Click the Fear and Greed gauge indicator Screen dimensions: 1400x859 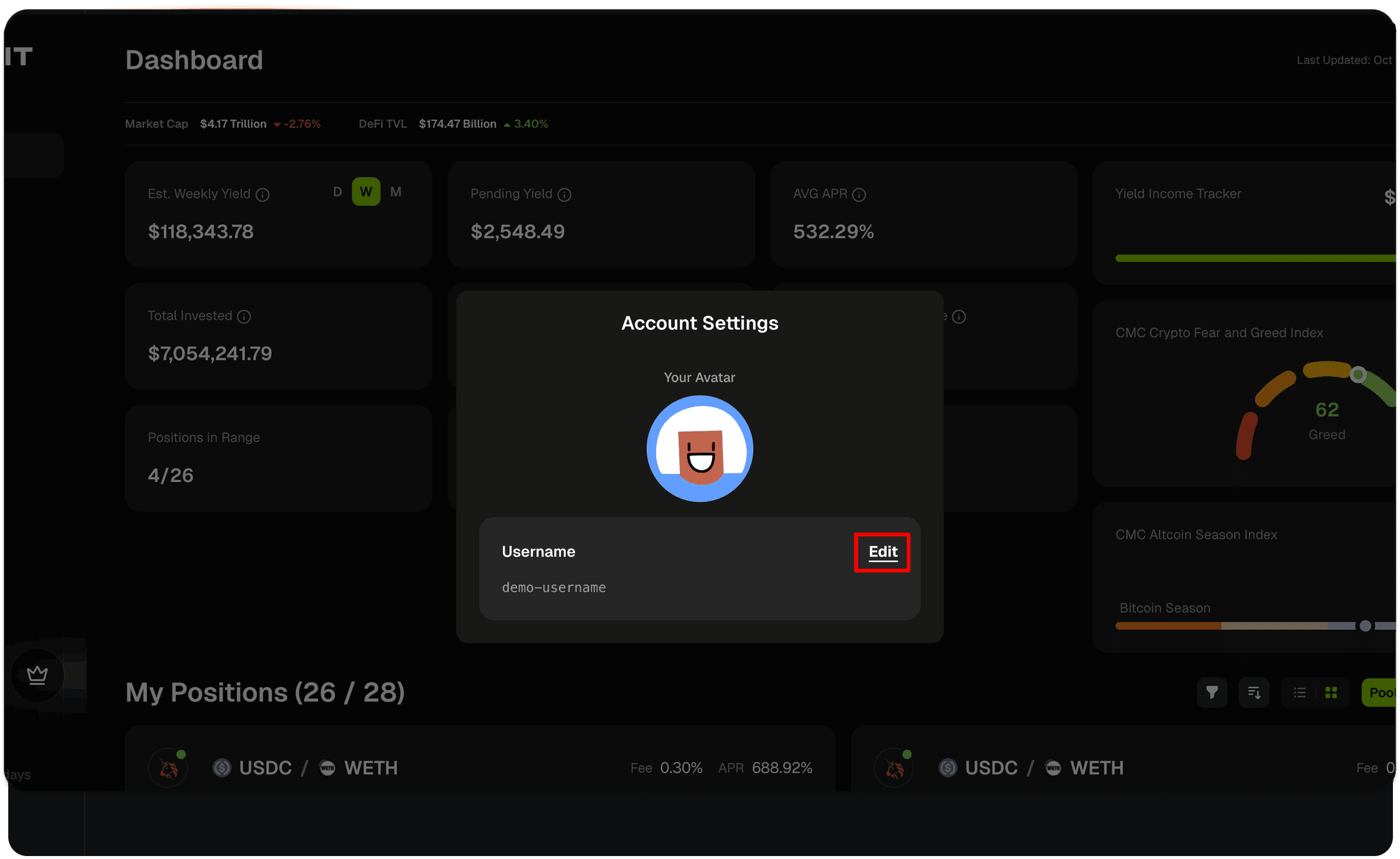click(1358, 374)
